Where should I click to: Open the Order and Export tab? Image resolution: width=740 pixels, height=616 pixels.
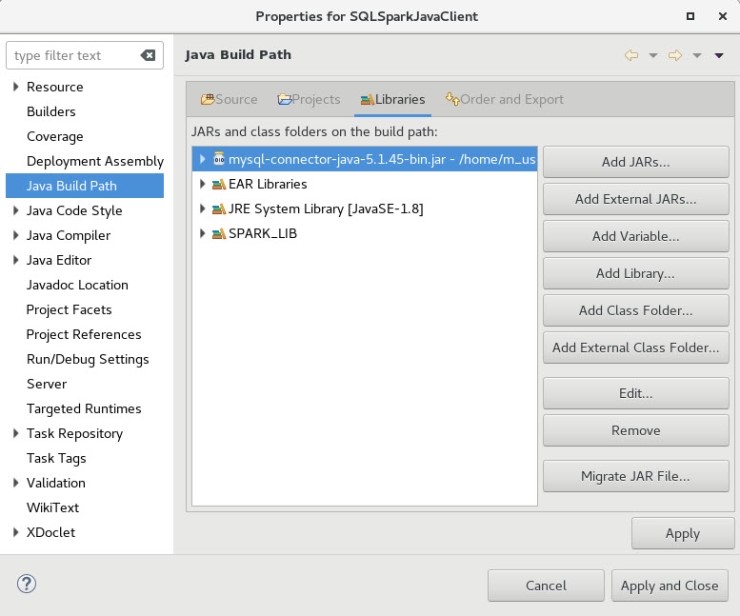[505, 100]
